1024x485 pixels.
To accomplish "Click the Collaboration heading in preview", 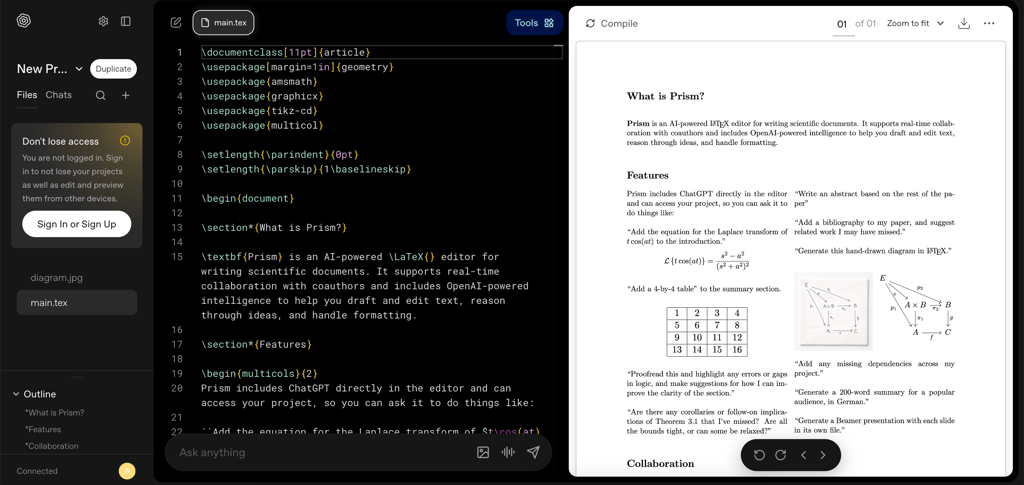I will (660, 463).
